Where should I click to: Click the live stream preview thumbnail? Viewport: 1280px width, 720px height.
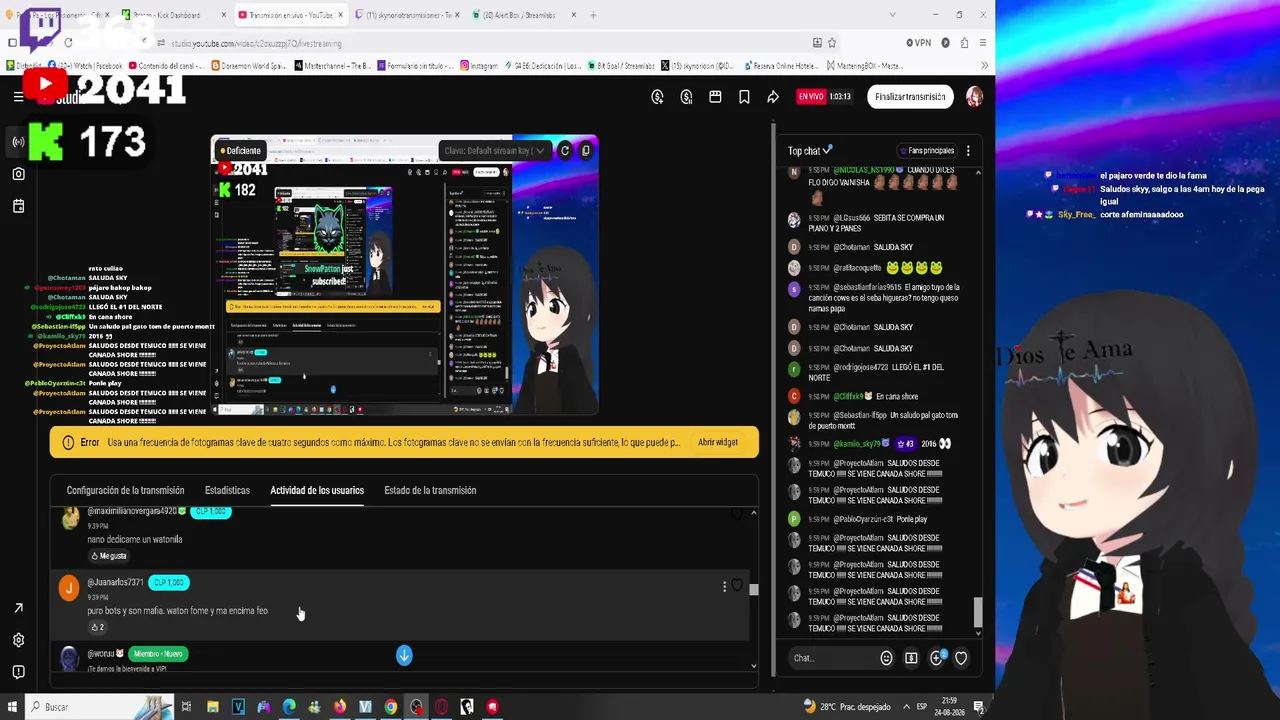pos(404,275)
